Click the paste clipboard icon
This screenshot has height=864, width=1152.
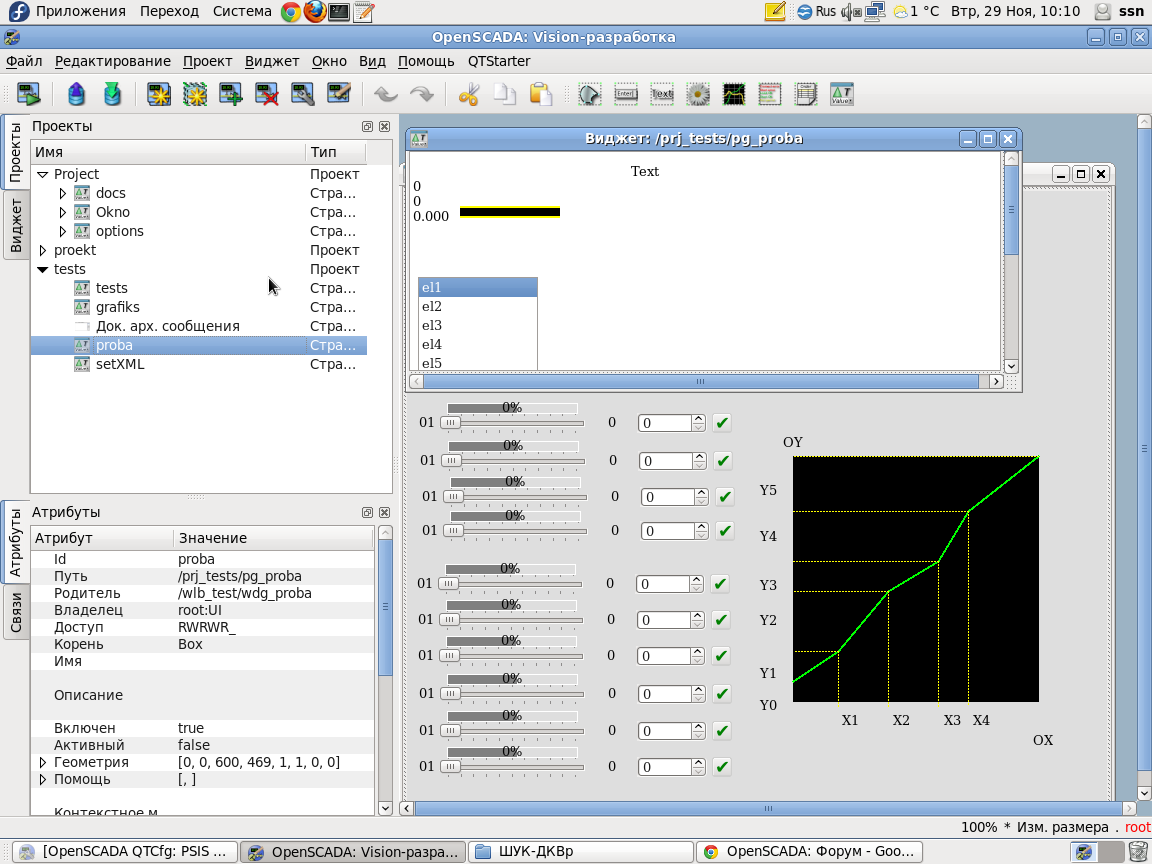pyautogui.click(x=541, y=95)
